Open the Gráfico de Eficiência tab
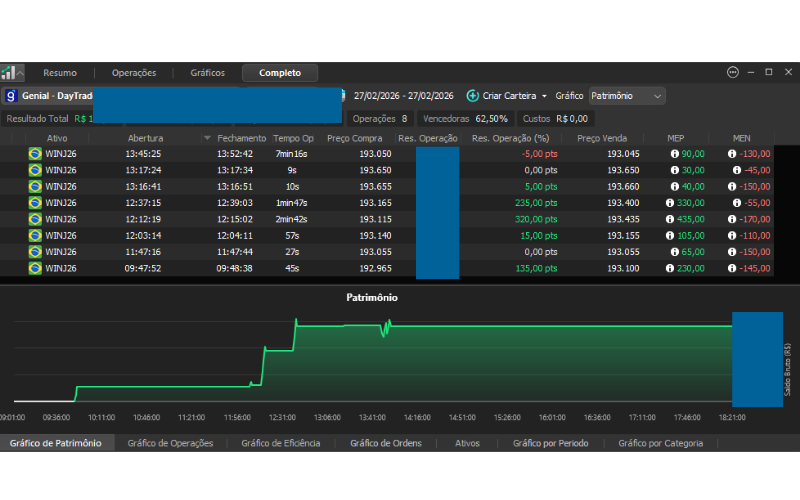This screenshot has height=500, width=800. point(280,443)
